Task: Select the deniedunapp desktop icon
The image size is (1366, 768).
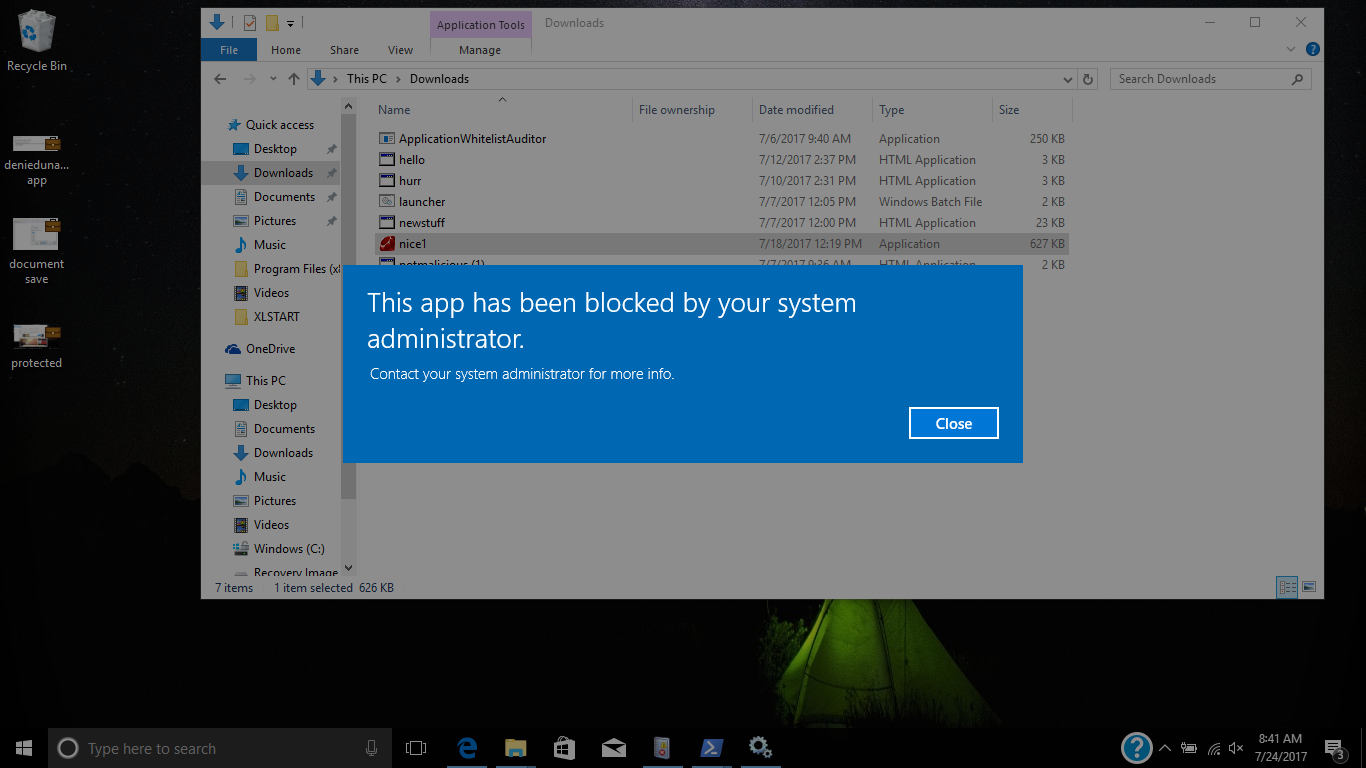Action: coord(37,160)
